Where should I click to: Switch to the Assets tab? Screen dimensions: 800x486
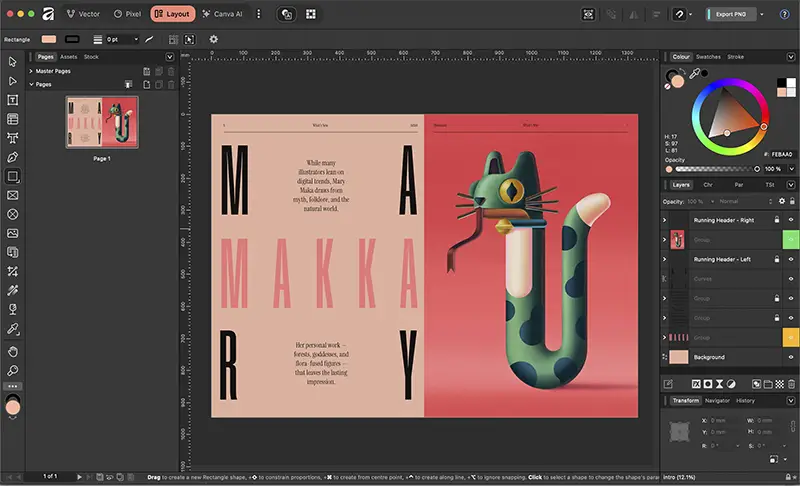click(x=68, y=57)
